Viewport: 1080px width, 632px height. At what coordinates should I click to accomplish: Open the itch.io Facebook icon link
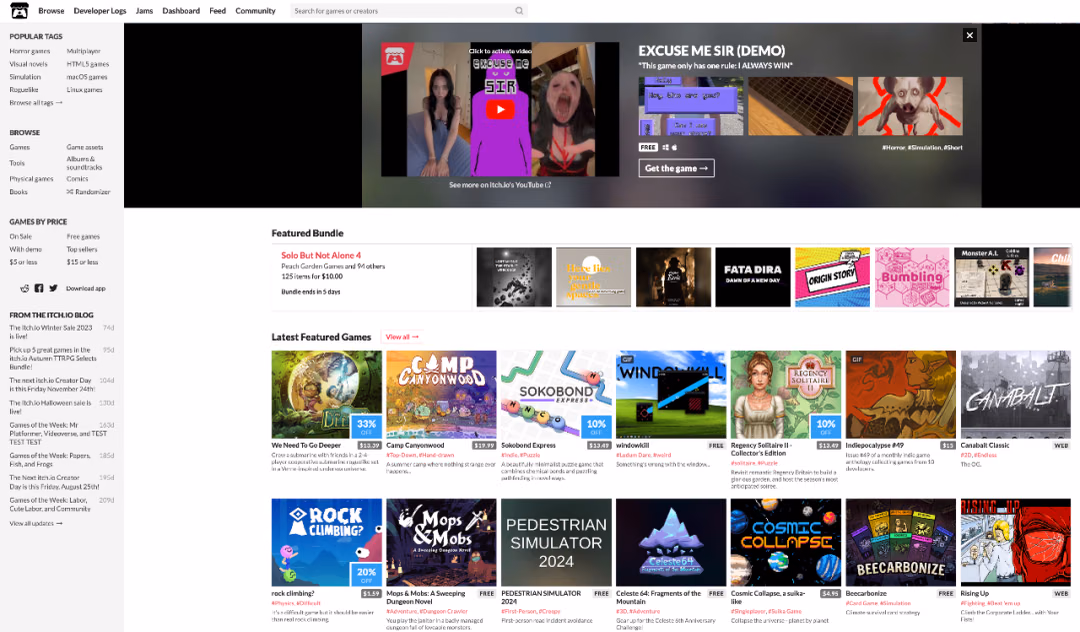pyautogui.click(x=39, y=288)
